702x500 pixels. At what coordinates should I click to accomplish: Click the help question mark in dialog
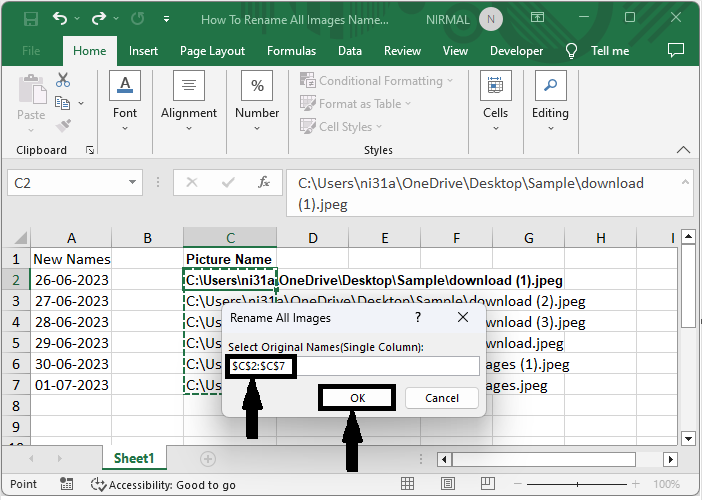click(417, 318)
